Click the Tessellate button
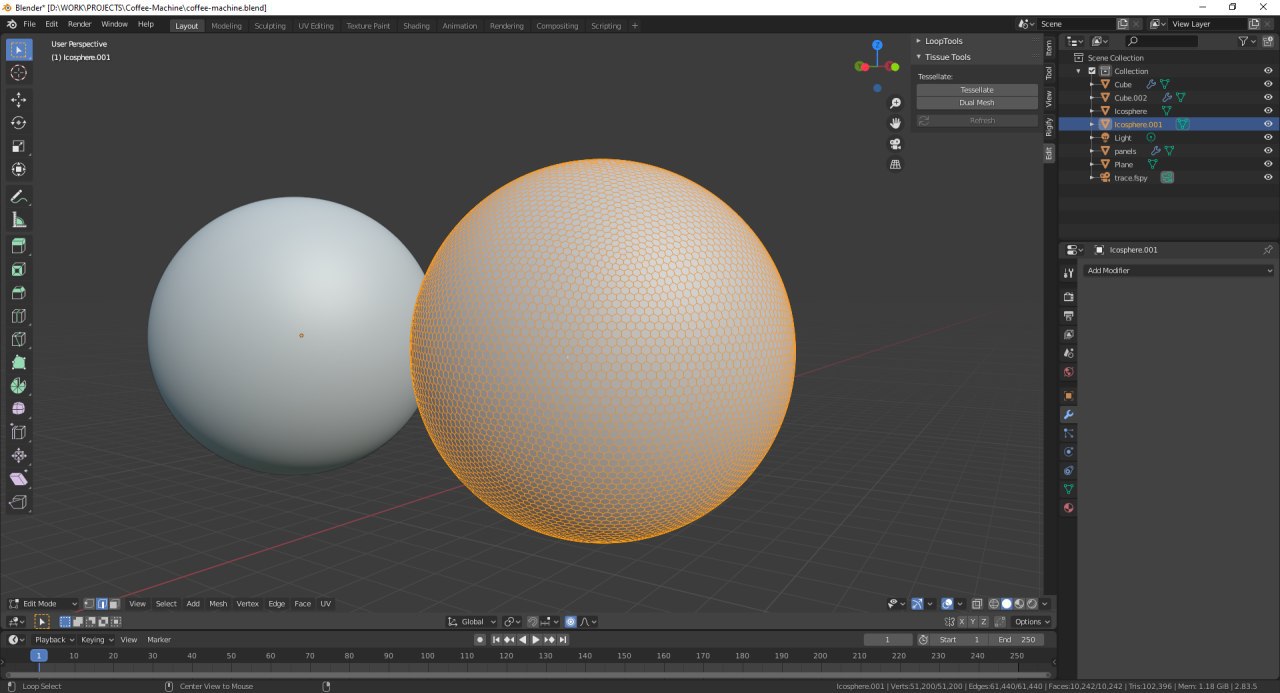The image size is (1280, 693). click(x=977, y=90)
